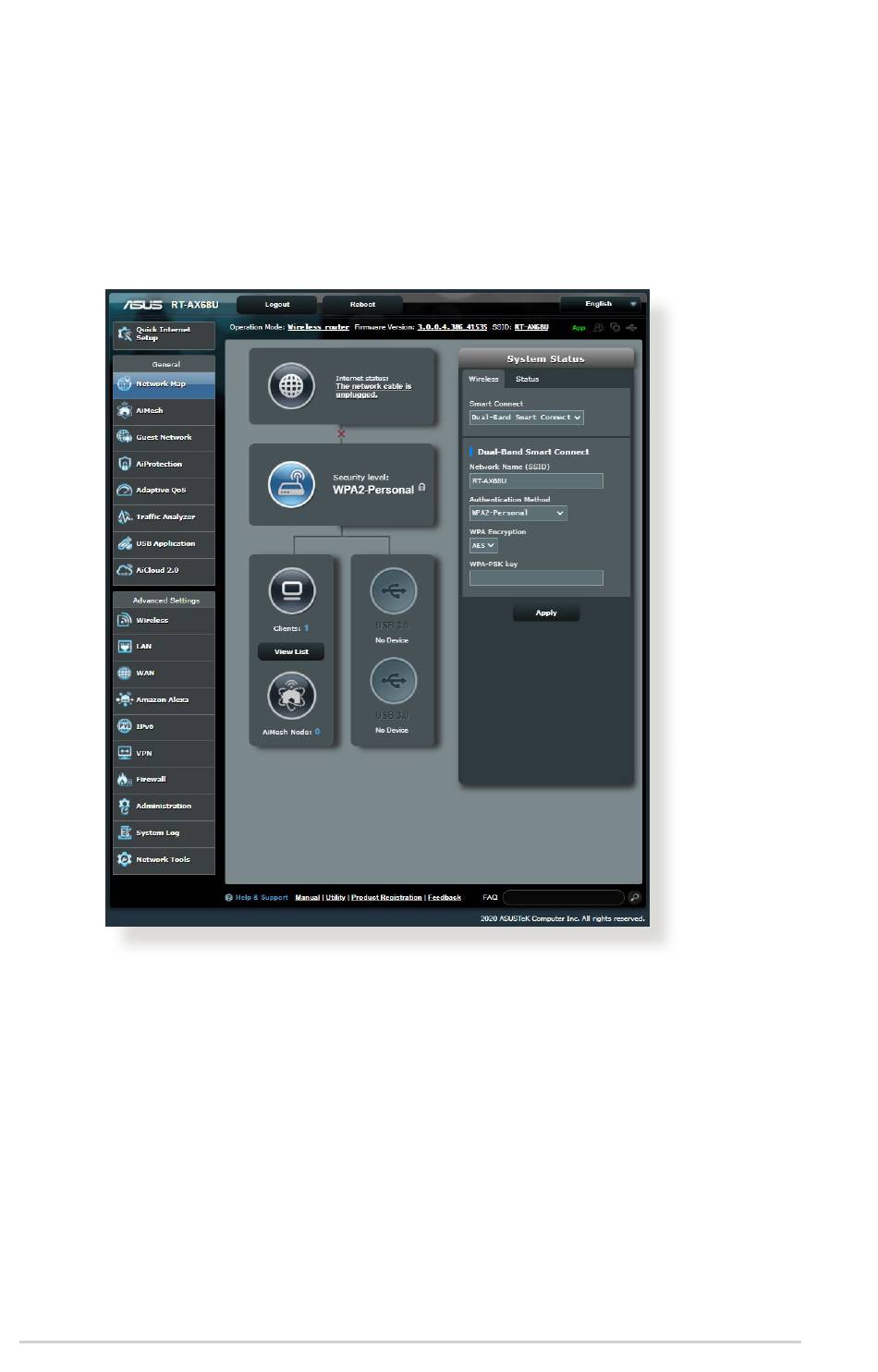The height and width of the screenshot is (1372, 878).
Task: Click the View List button
Action: point(291,652)
